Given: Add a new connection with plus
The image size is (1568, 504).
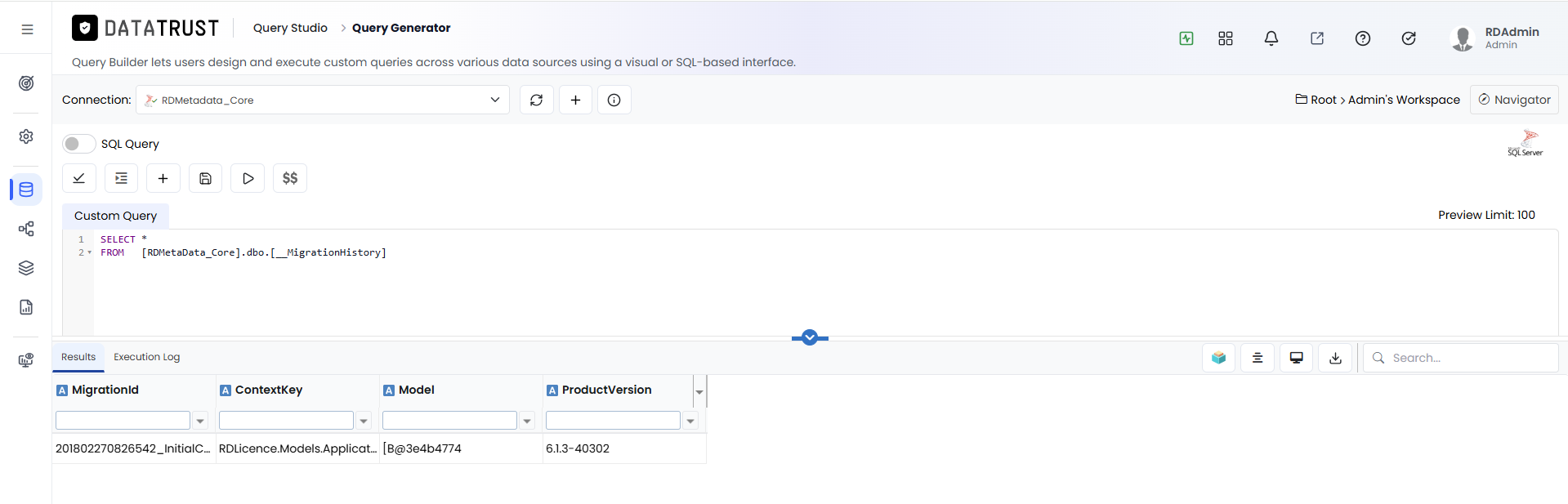Looking at the screenshot, I should pyautogui.click(x=576, y=100).
